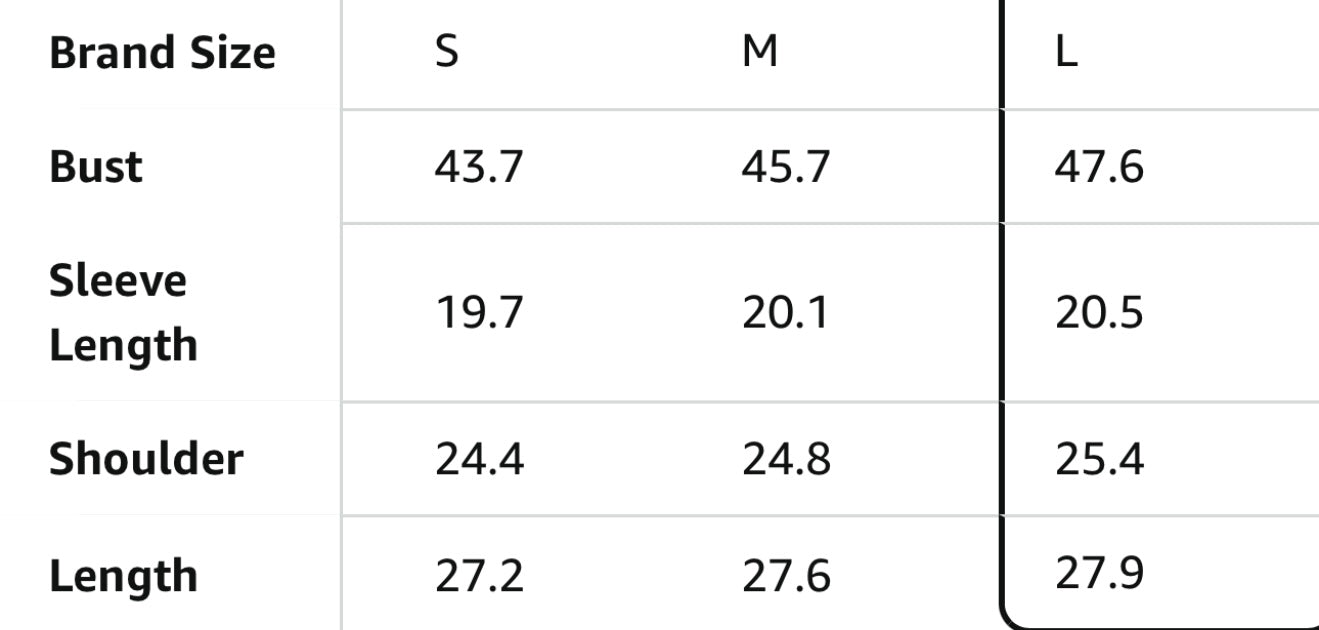Select the L size column header
Image resolution: width=1319 pixels, height=630 pixels.
(1067, 53)
